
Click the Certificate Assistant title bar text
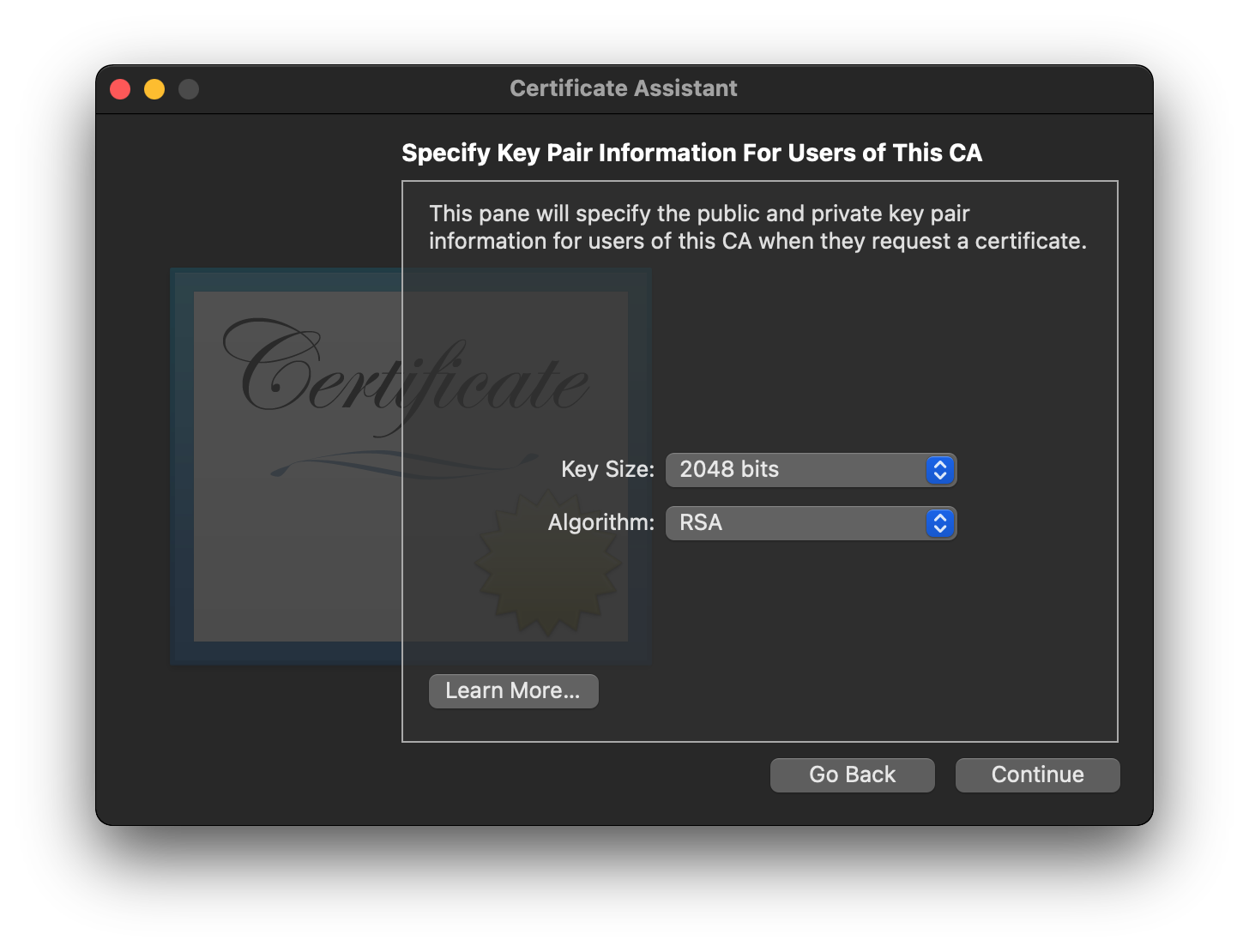point(624,88)
